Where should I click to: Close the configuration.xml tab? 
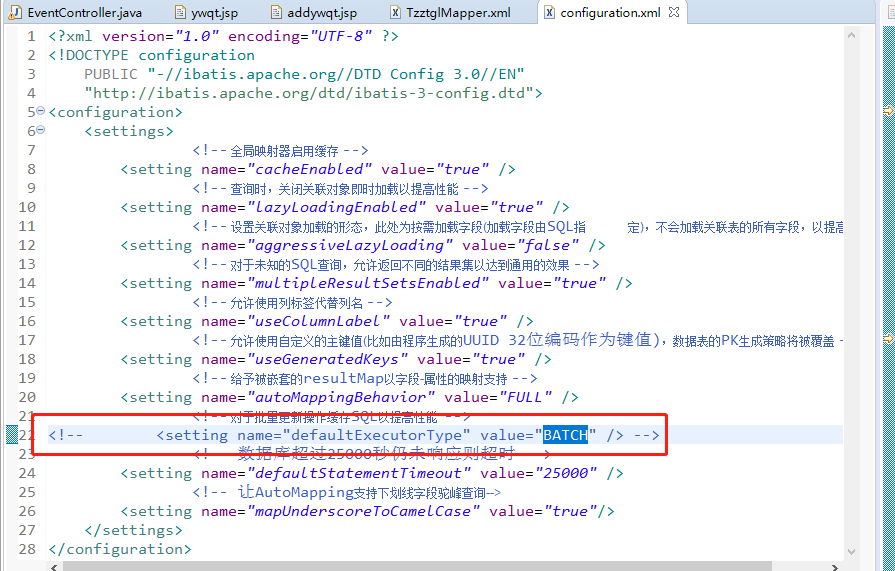(674, 12)
